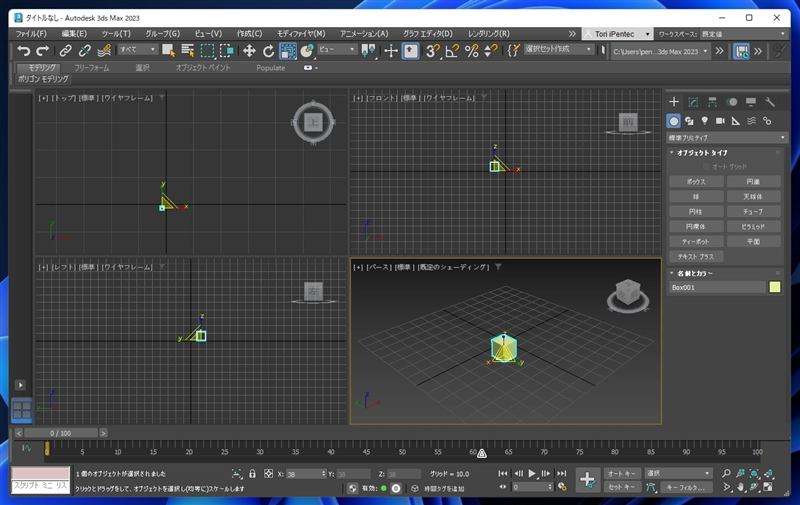Open the 編集(E) menu
Image resolution: width=800 pixels, height=505 pixels.
[74, 34]
